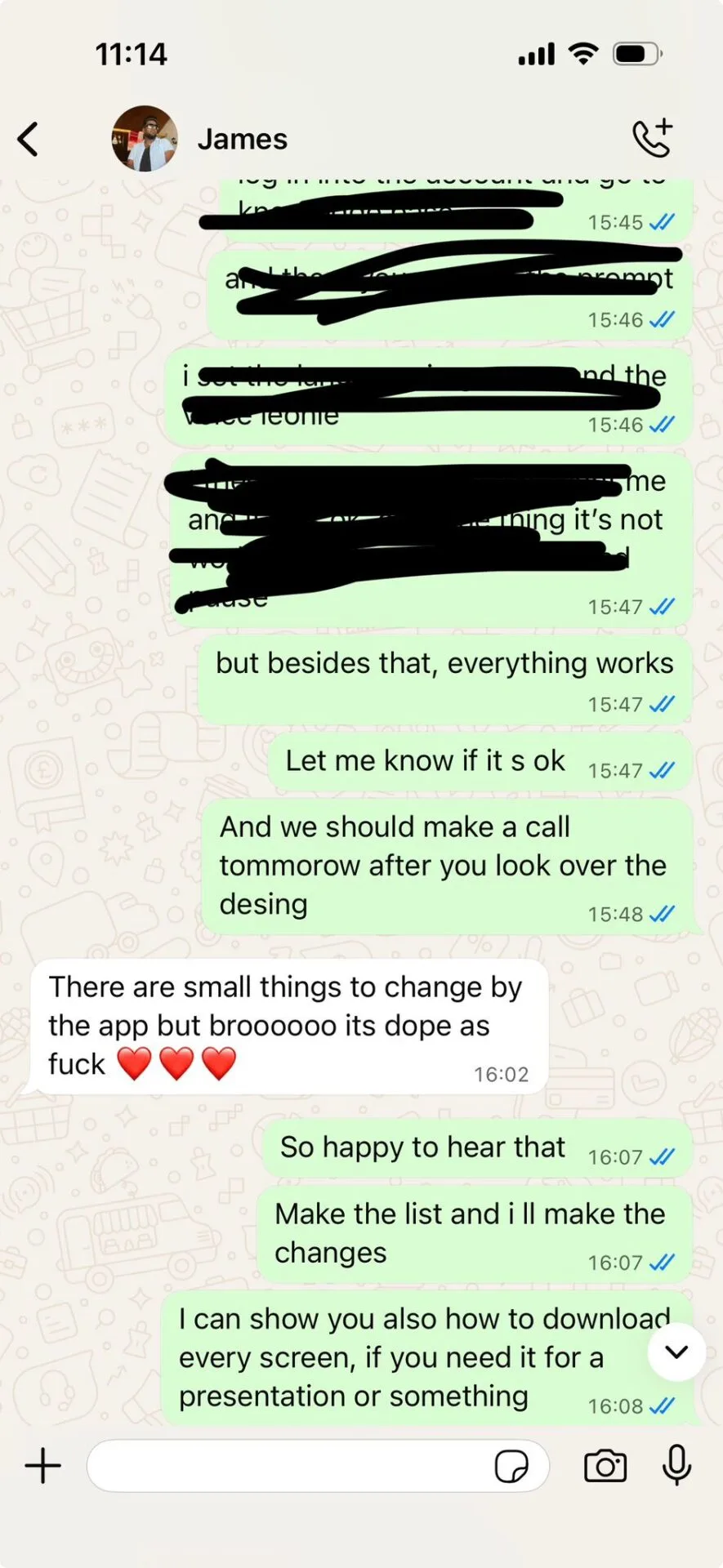Viewport: 723px width, 1568px height.
Task: Tap the 'Make the list' message bubble
Action: coord(475,1234)
